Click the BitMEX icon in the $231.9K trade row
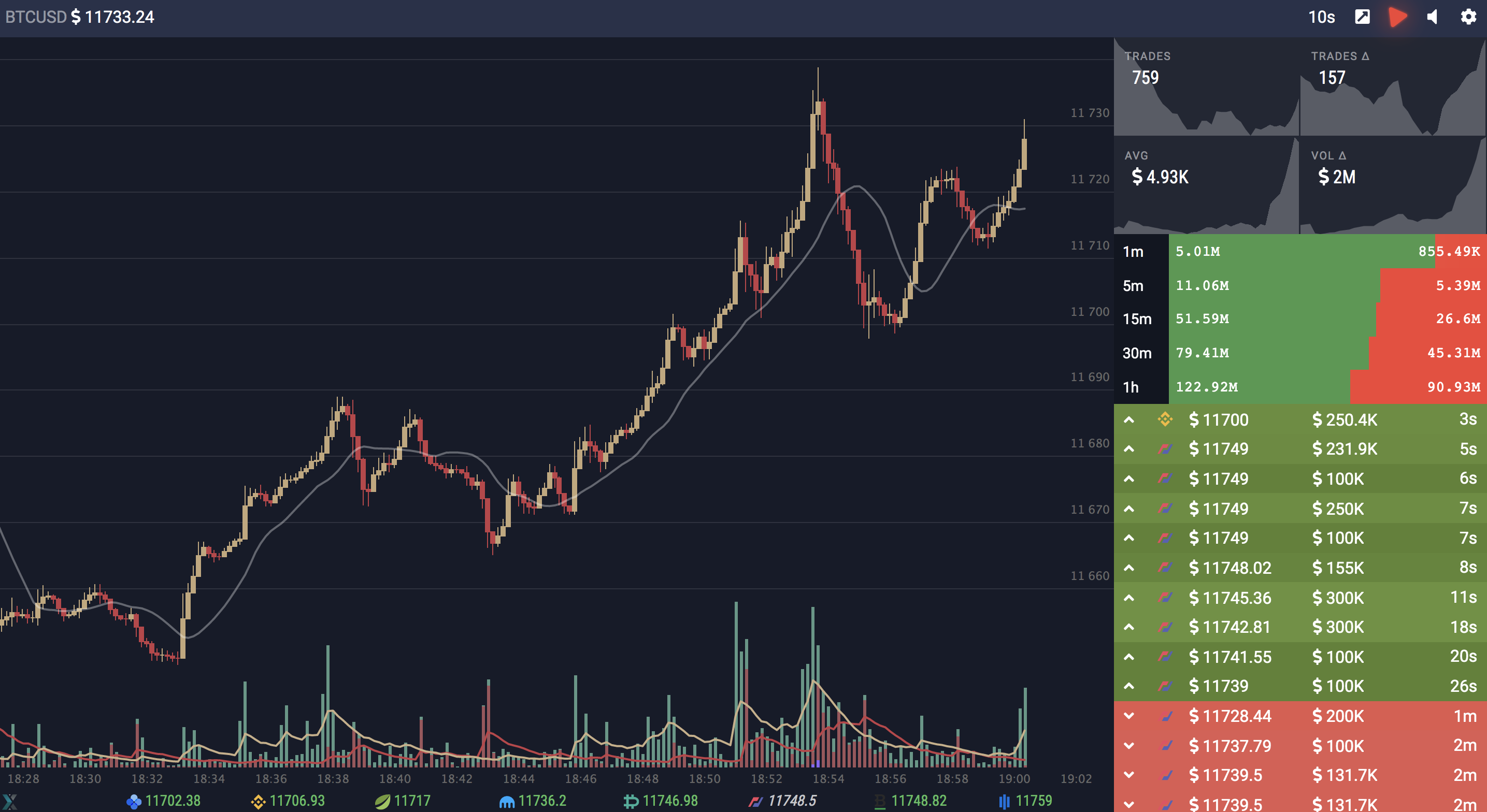1487x812 pixels. tap(1165, 448)
